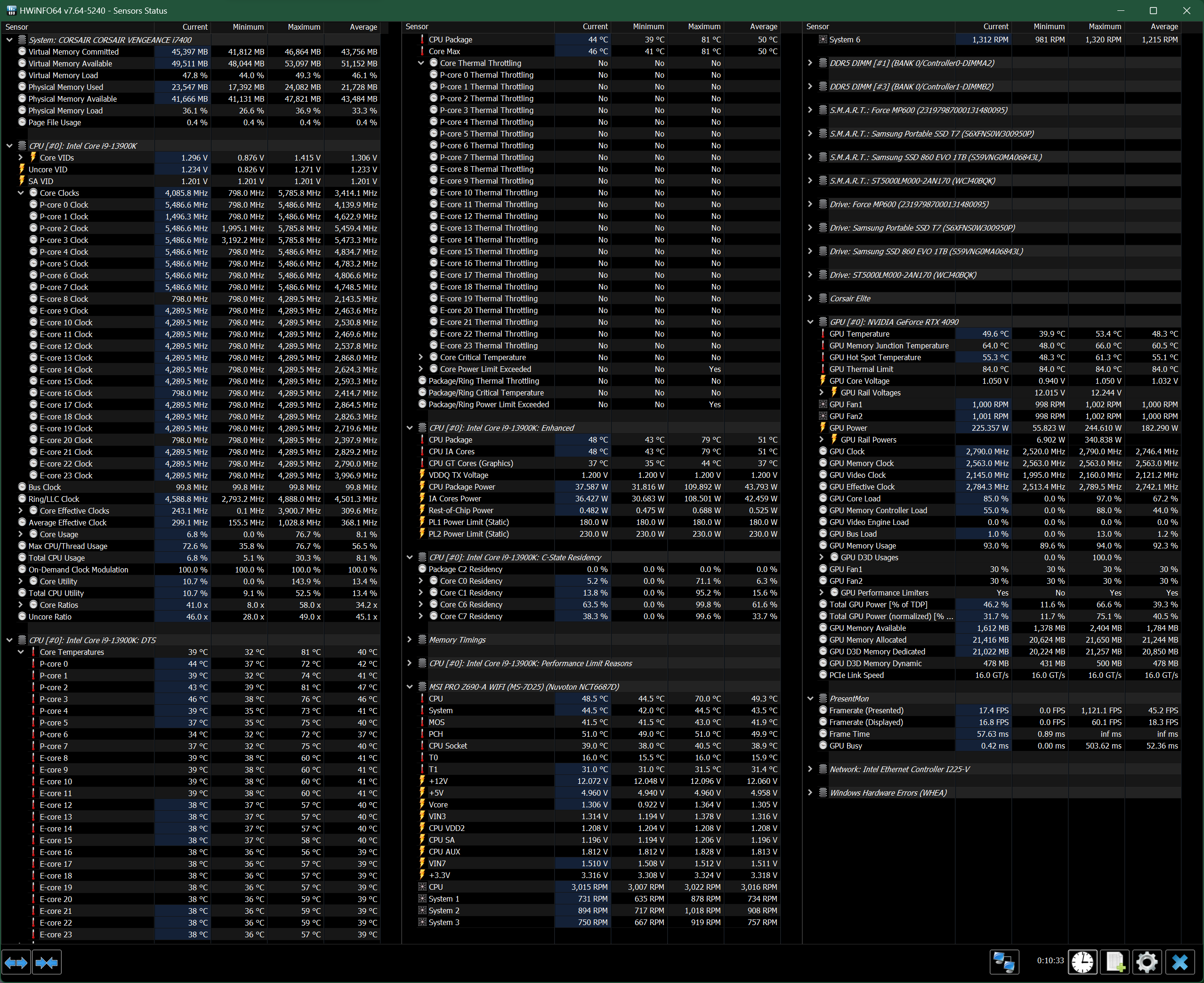Expand the Core Effective Clocks node

click(21, 511)
